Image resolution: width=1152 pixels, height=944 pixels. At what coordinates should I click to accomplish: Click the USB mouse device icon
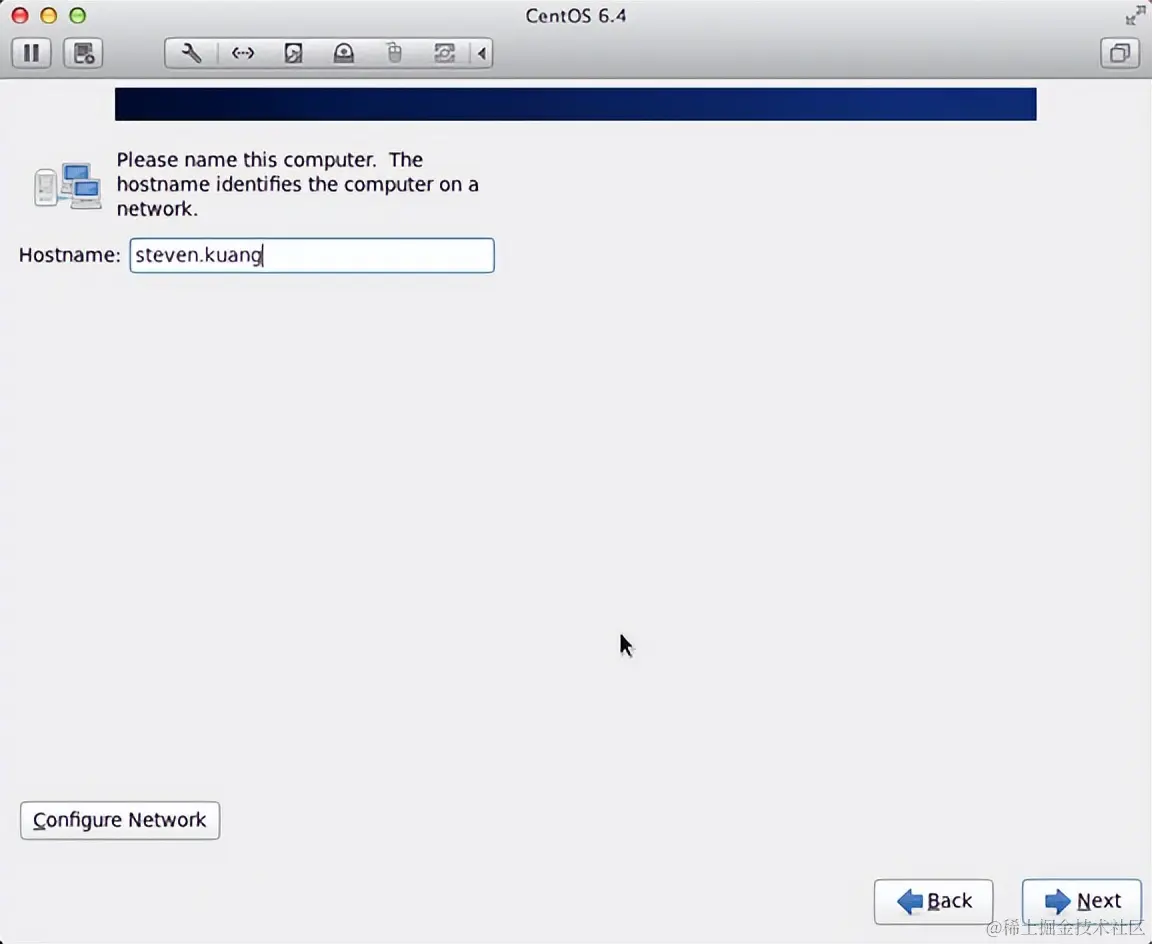pyautogui.click(x=395, y=53)
